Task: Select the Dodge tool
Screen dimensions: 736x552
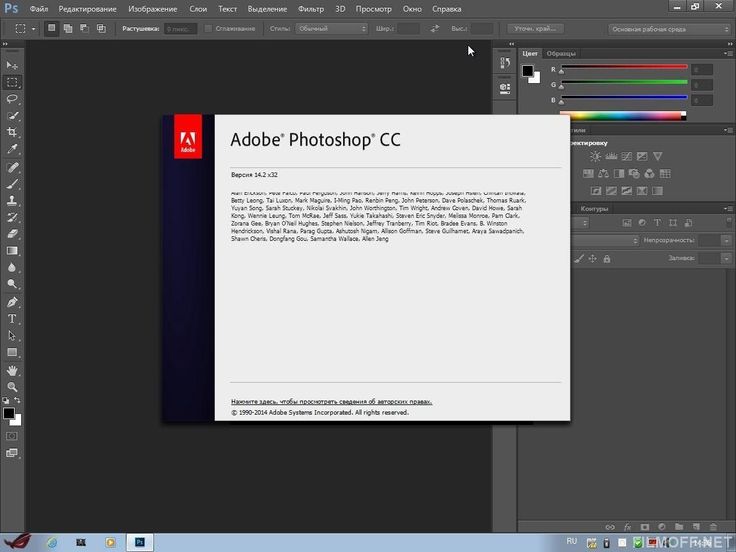Action: pos(12,284)
